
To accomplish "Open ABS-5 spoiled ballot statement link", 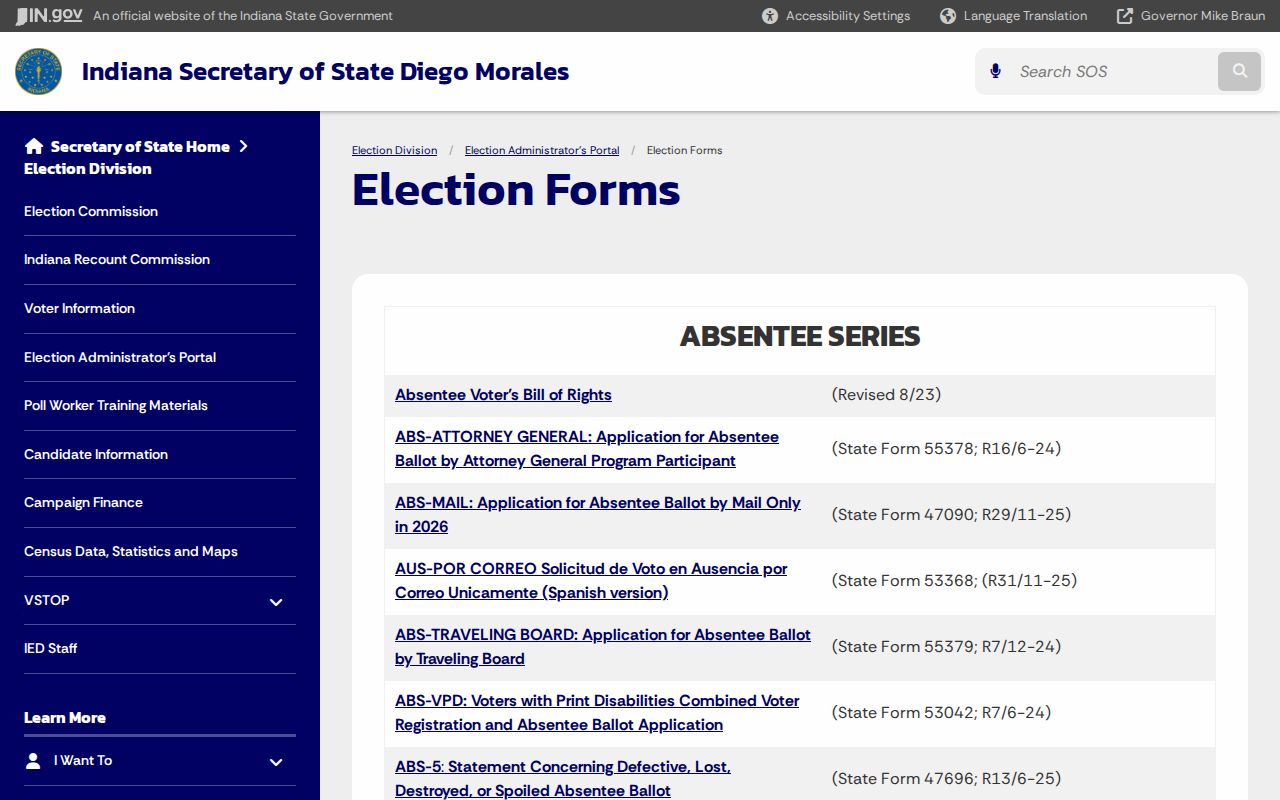I will pos(563,779).
